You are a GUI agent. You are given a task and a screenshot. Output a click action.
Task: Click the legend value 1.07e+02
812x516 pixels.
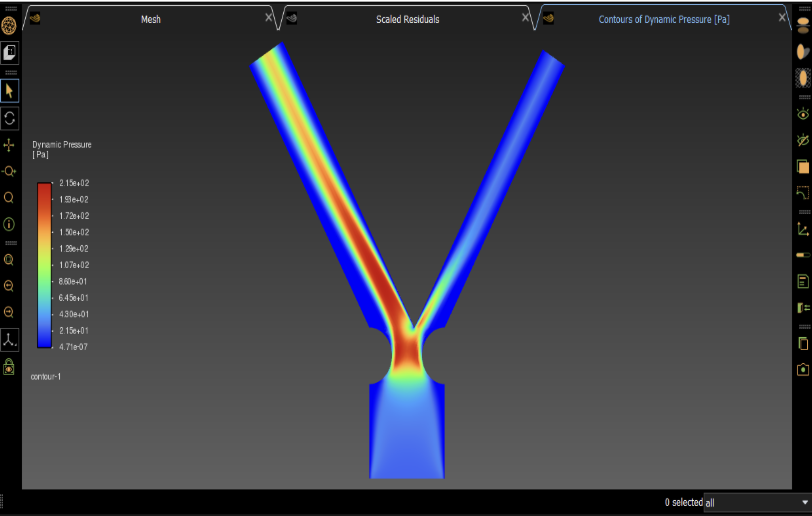point(74,265)
